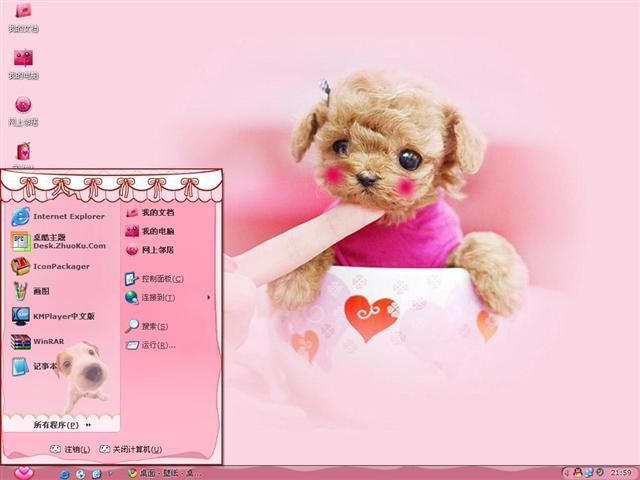
Task: Open 我的电脑 in start menu right column
Action: click(x=150, y=231)
